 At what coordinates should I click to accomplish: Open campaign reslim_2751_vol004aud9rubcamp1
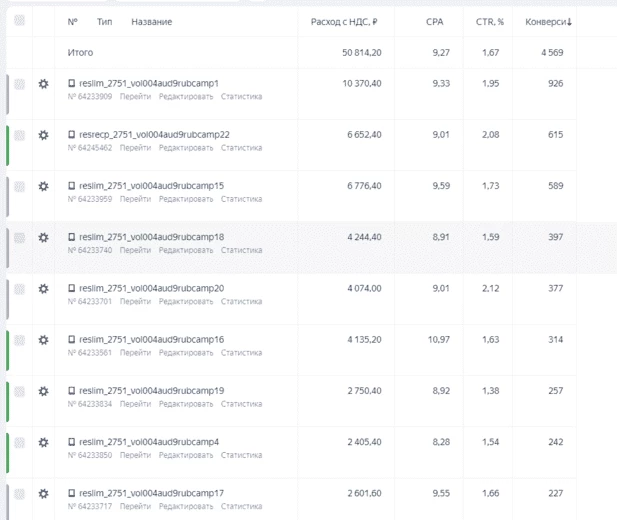click(x=149, y=83)
